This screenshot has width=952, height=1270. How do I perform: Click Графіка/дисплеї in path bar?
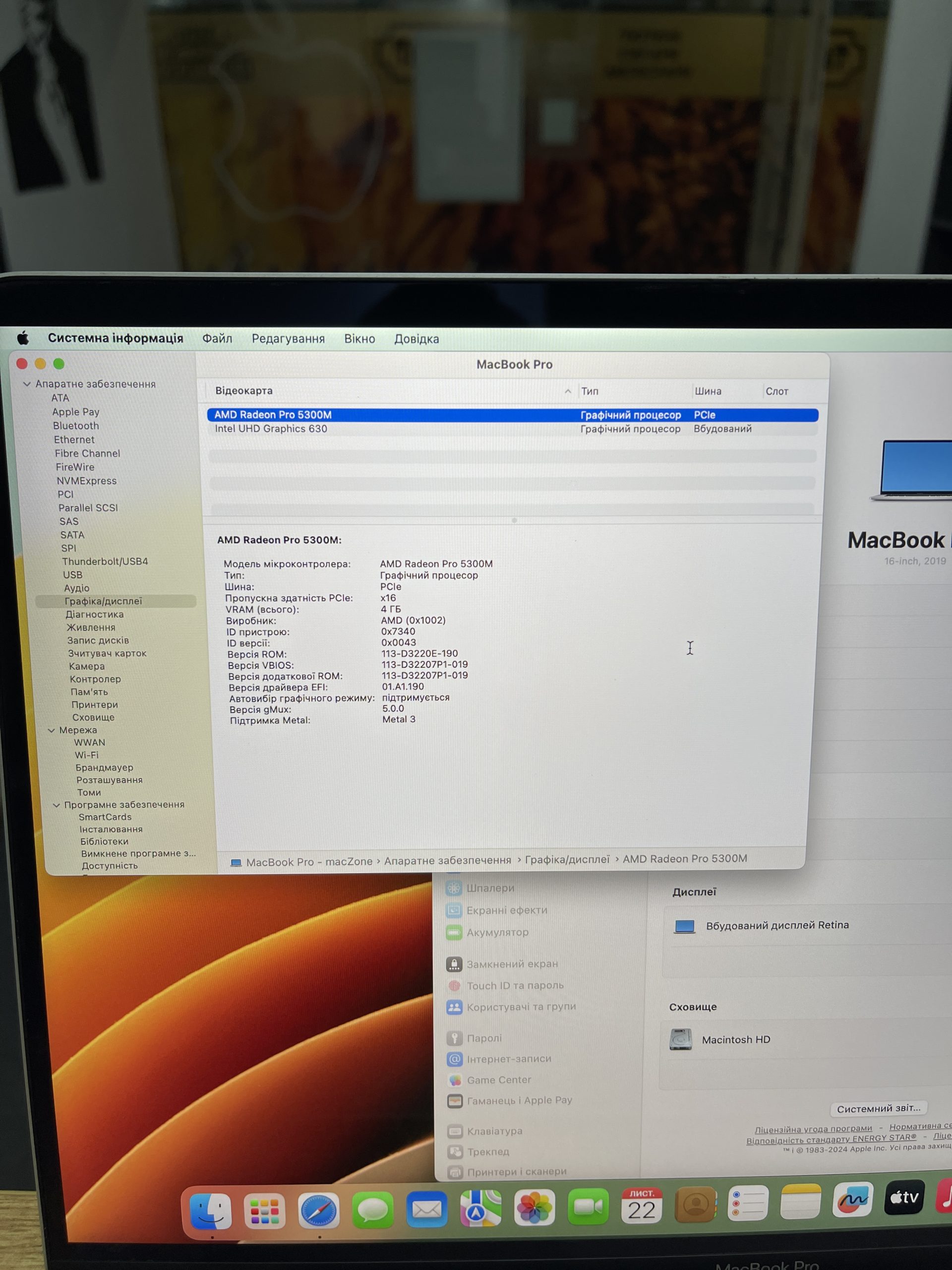[567, 859]
